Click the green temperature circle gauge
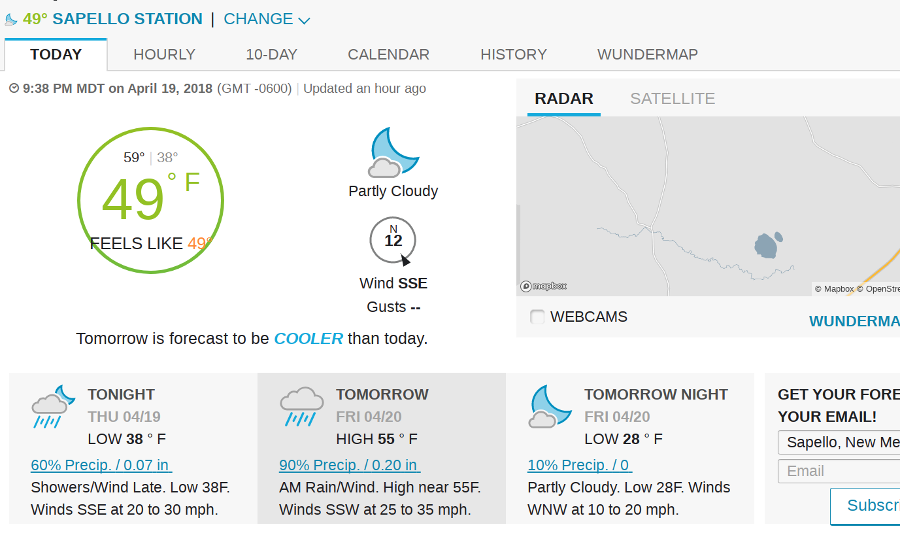The height and width of the screenshot is (533, 900). (150, 200)
